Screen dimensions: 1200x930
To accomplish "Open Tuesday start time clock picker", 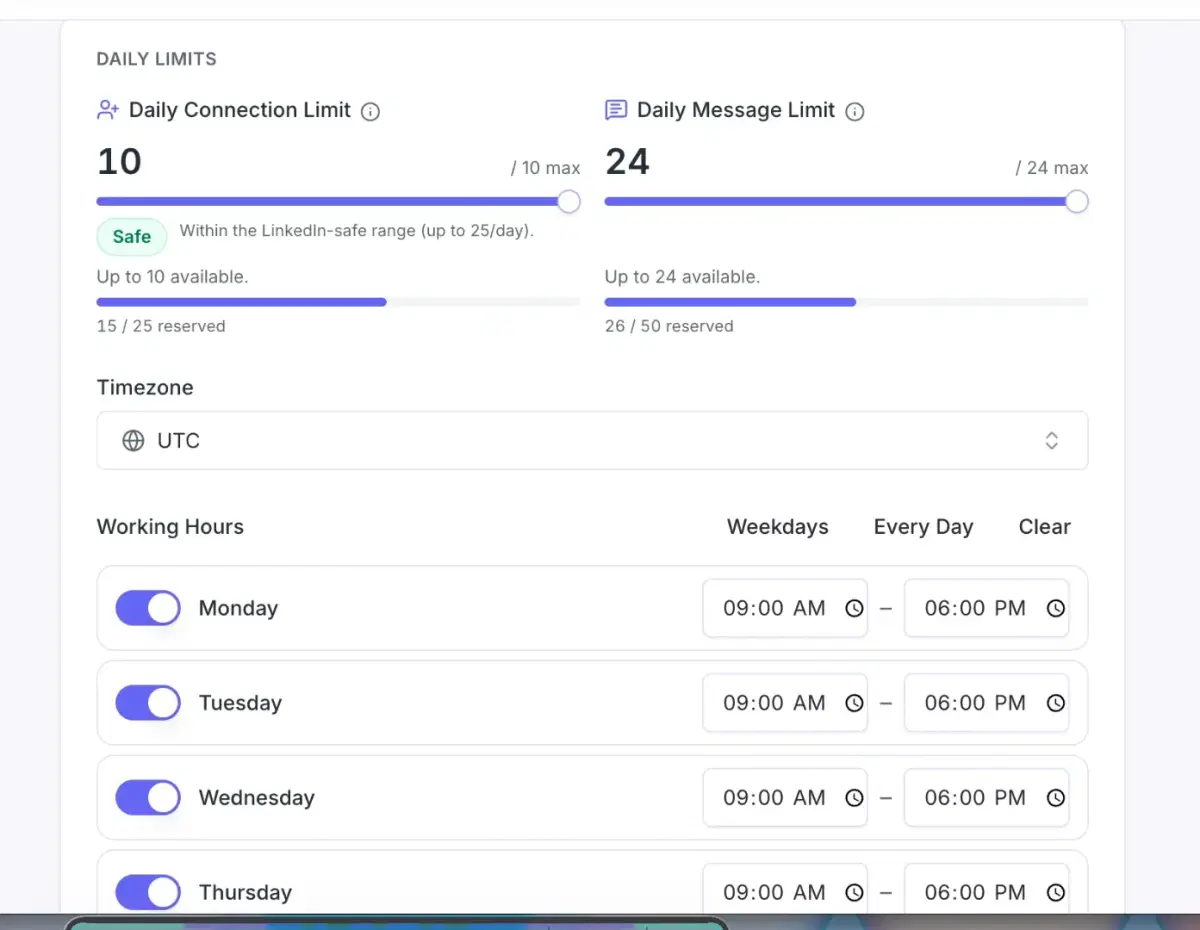I will click(x=854, y=703).
